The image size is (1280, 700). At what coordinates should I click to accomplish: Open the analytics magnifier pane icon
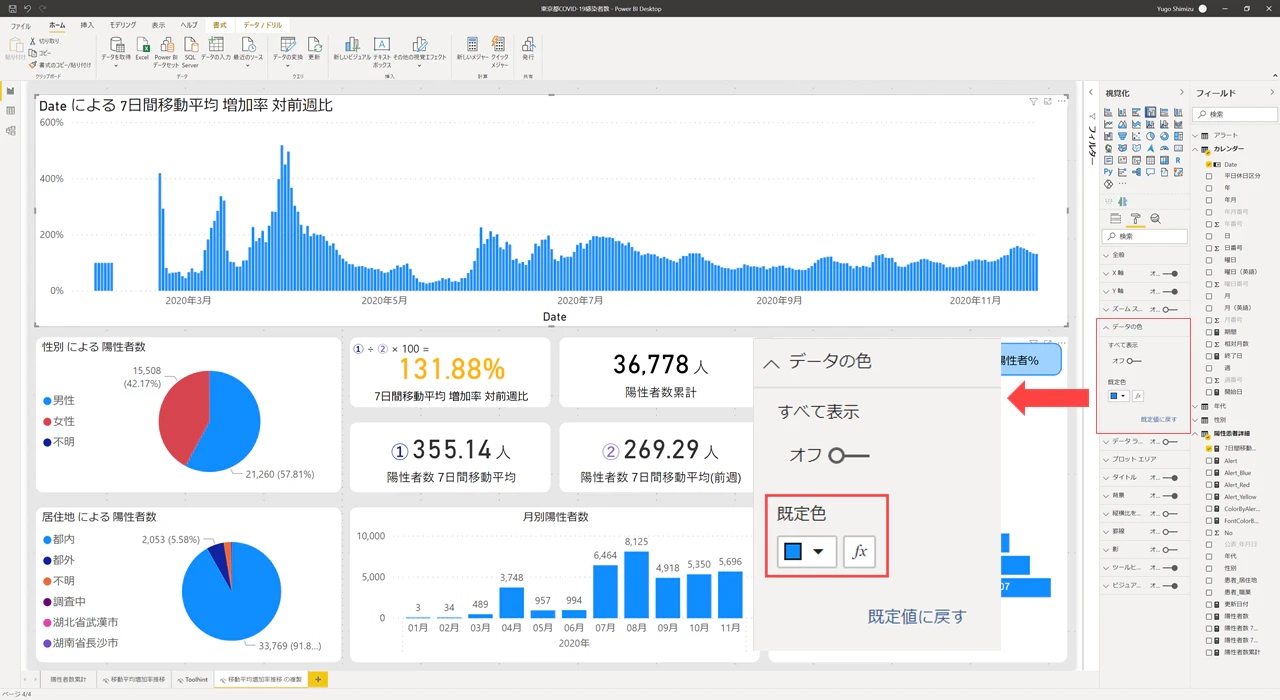click(x=1155, y=219)
